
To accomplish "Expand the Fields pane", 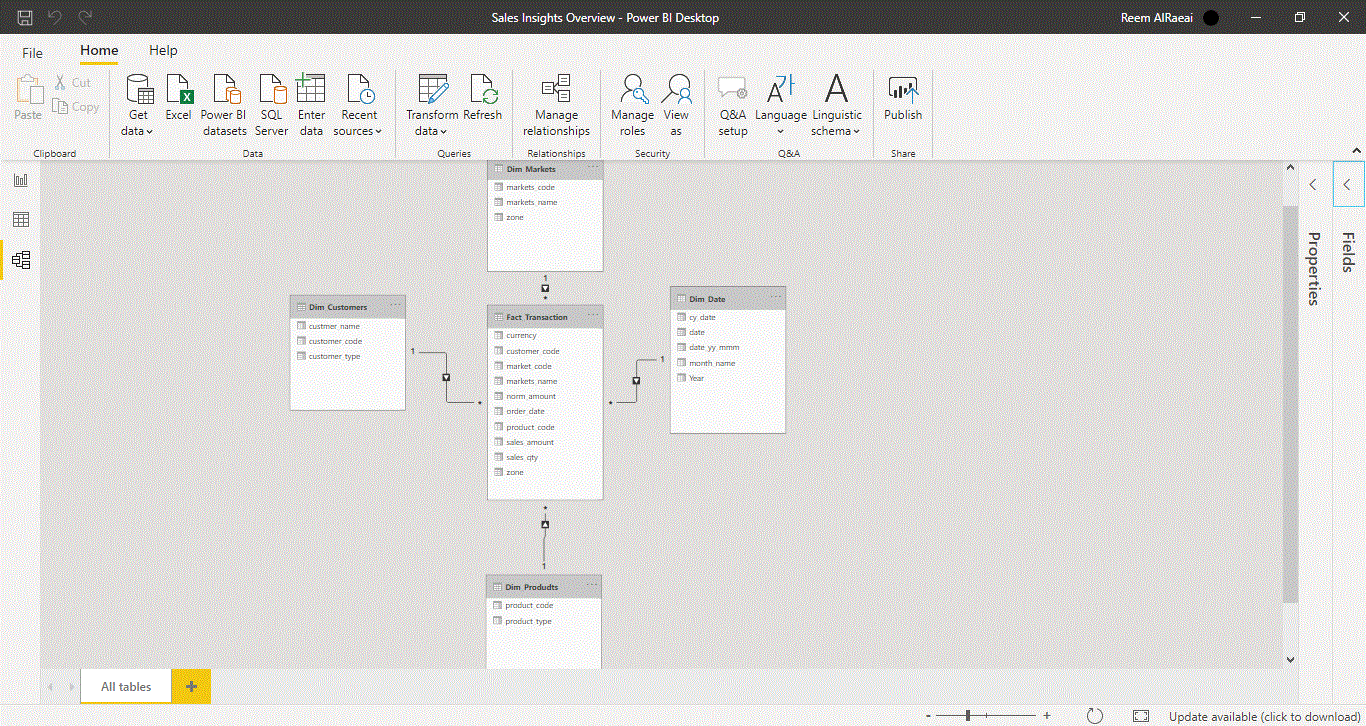I will pos(1347,185).
